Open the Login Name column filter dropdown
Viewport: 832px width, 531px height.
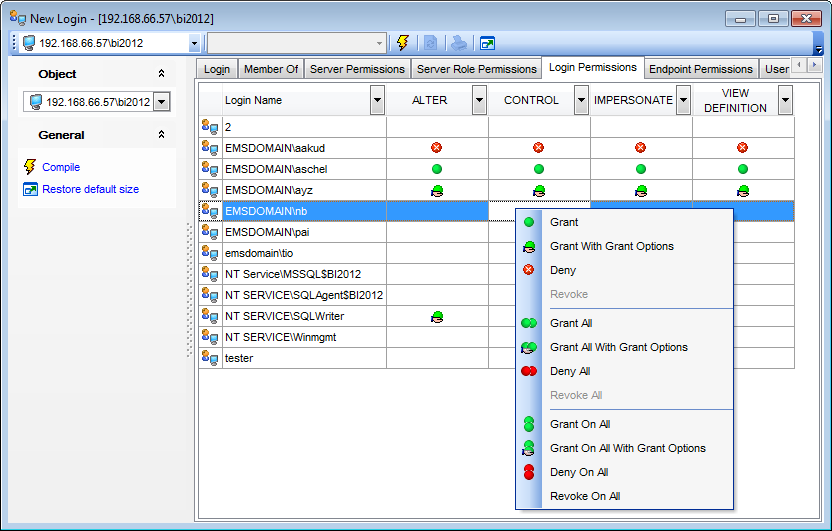click(377, 100)
